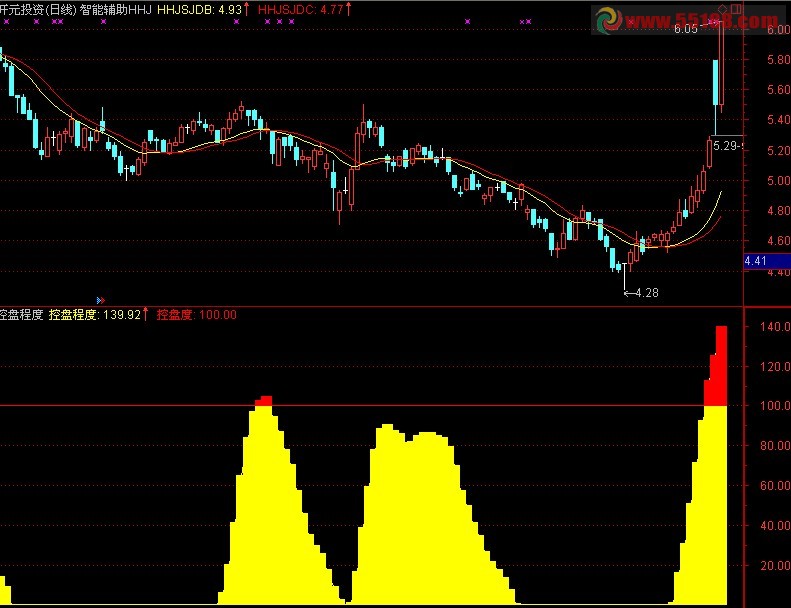This screenshot has height=608, width=791.
Task: Click the HHJSJDC 4.77 value label
Action: point(302,8)
